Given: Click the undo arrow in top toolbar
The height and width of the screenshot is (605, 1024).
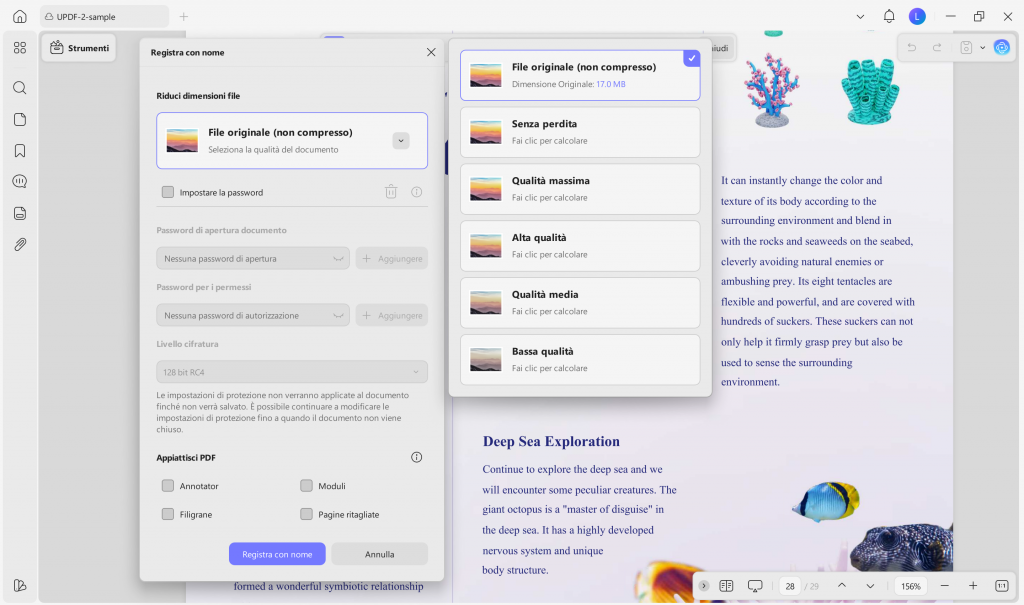Looking at the screenshot, I should 912,48.
